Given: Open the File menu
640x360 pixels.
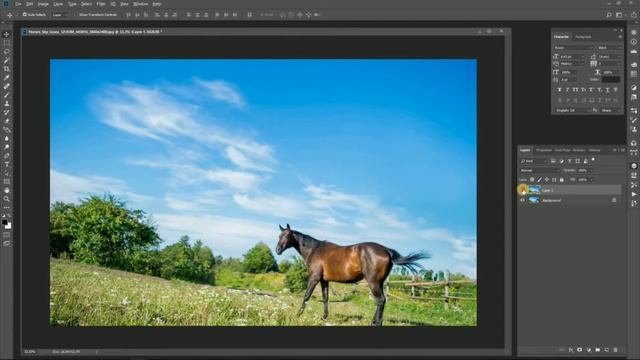Looking at the screenshot, I should pos(18,4).
